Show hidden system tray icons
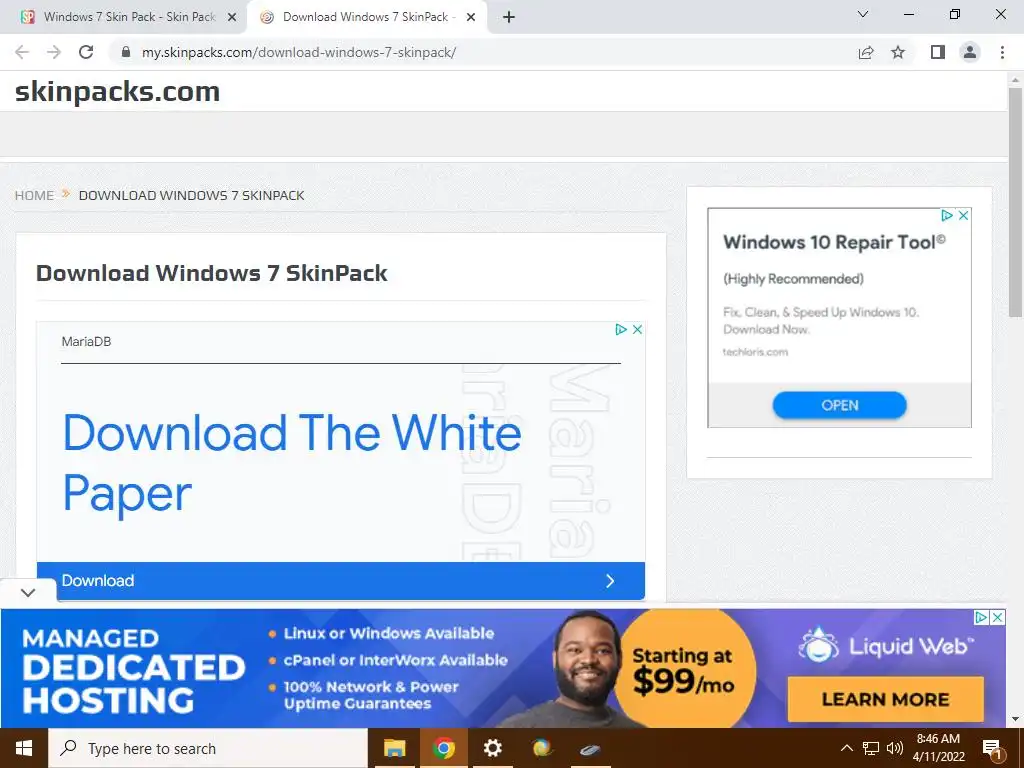The image size is (1024, 768). pos(846,748)
